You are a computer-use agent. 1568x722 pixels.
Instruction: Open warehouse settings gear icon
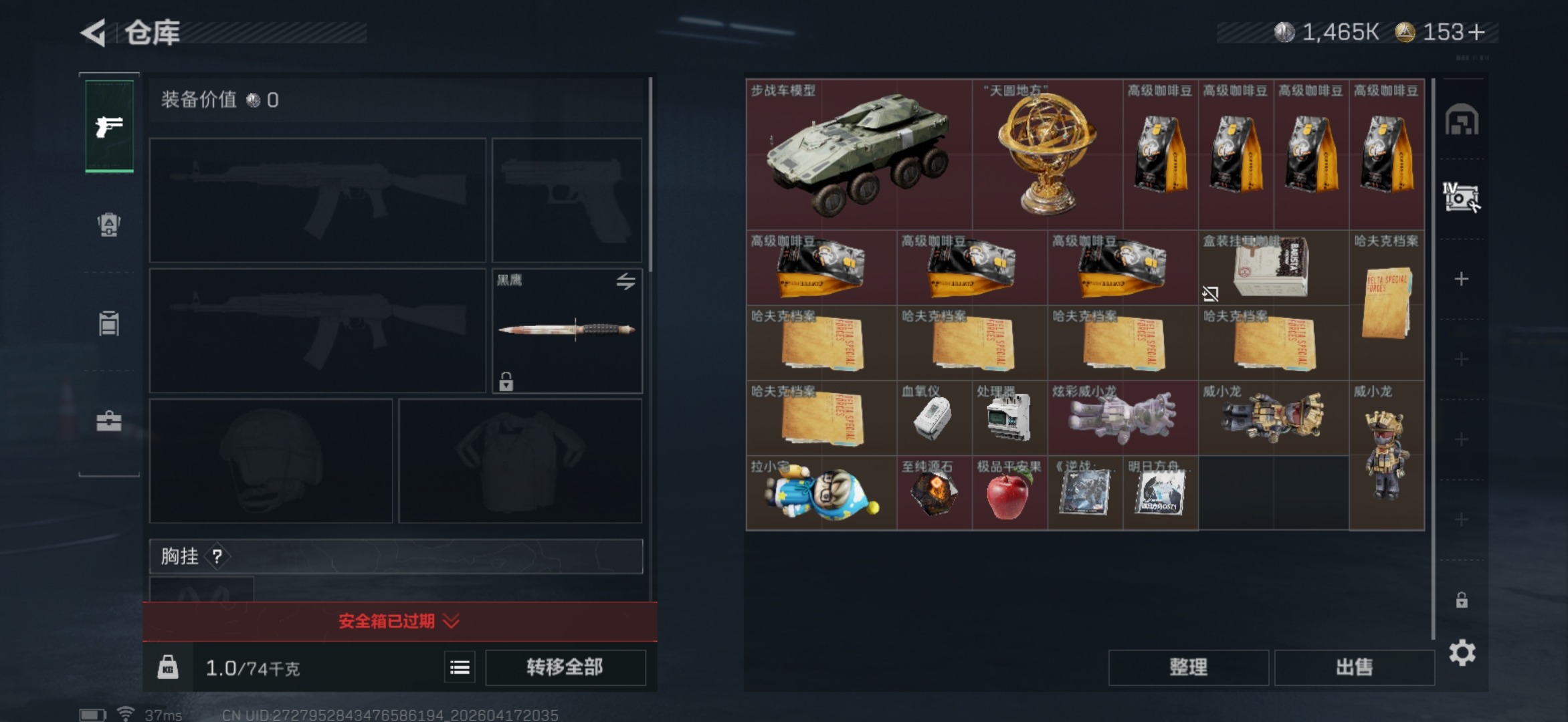(x=1462, y=652)
